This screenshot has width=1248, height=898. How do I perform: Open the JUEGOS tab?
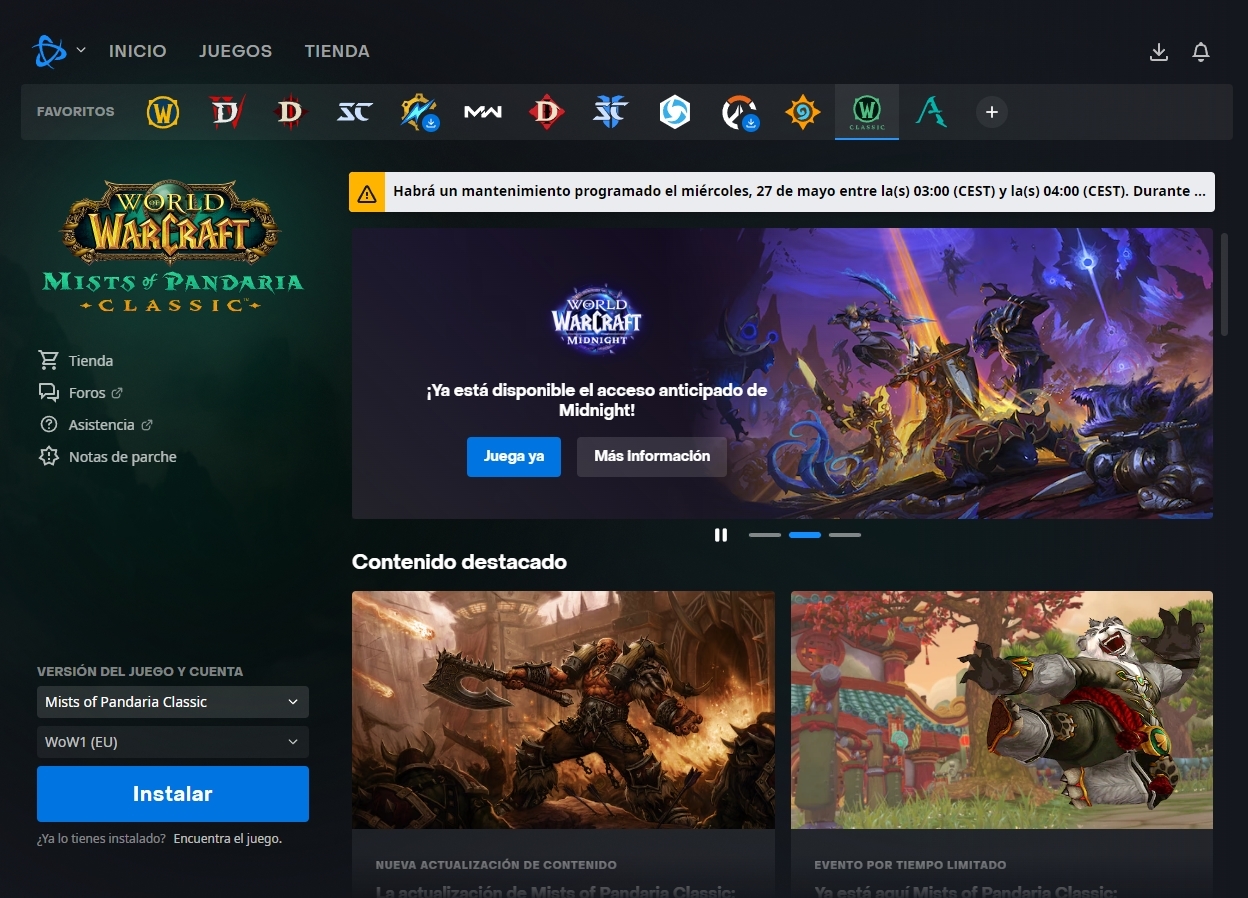click(x=236, y=51)
